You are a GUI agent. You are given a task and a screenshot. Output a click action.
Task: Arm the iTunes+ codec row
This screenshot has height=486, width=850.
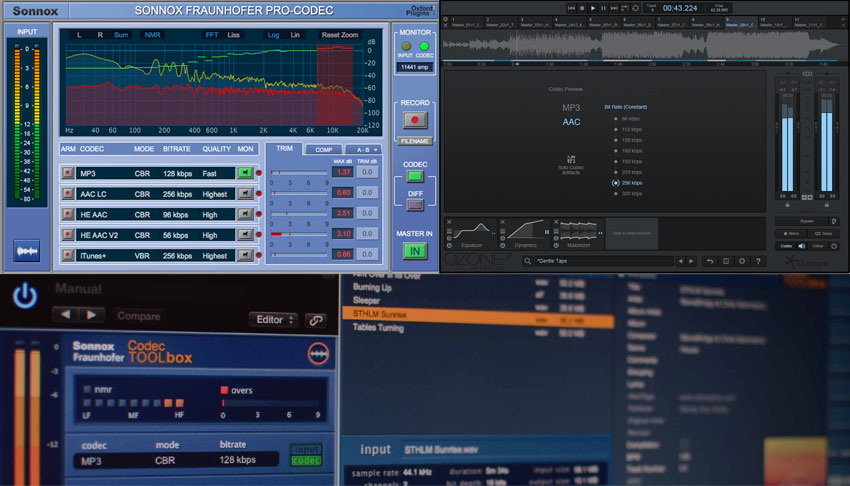click(68, 255)
